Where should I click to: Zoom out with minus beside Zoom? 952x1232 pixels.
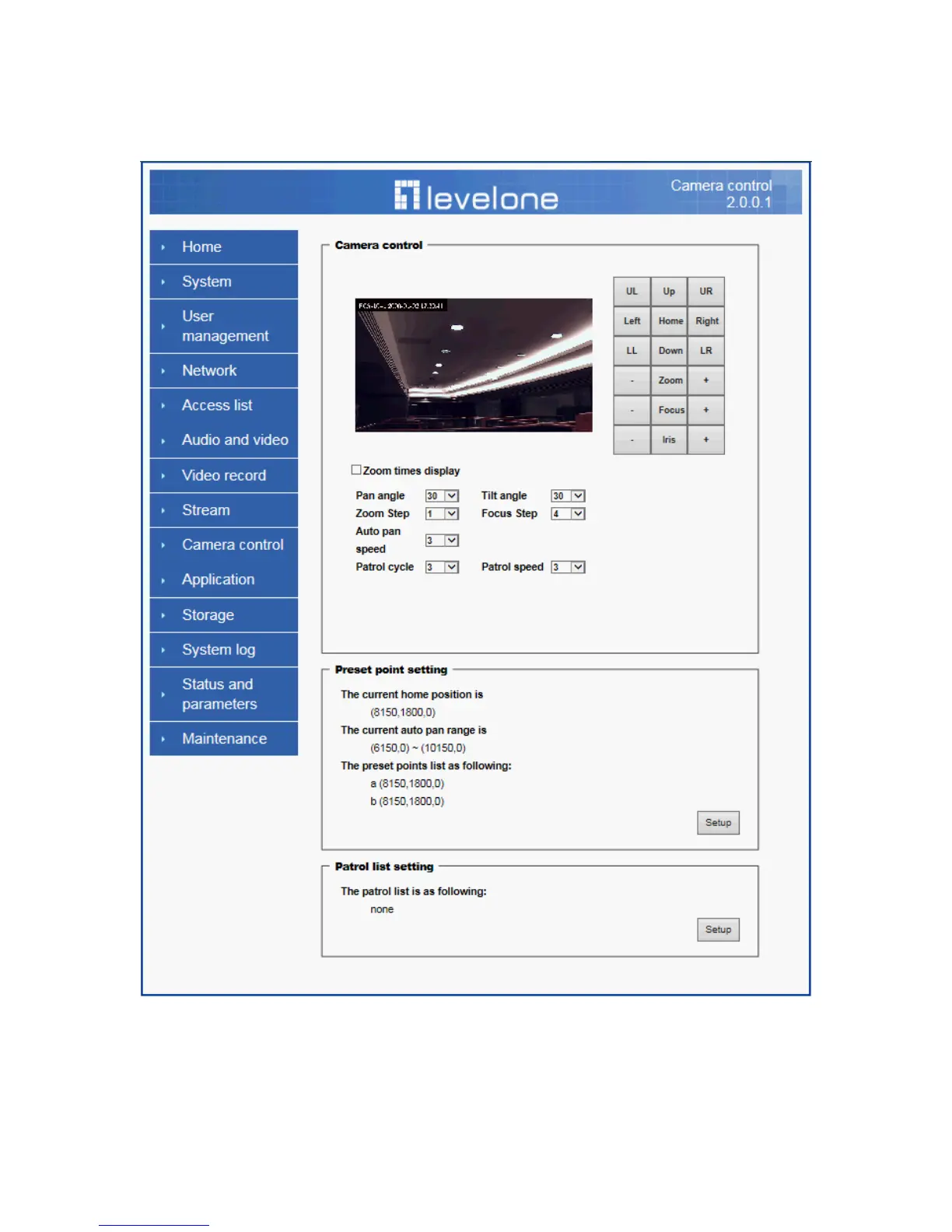click(x=632, y=380)
